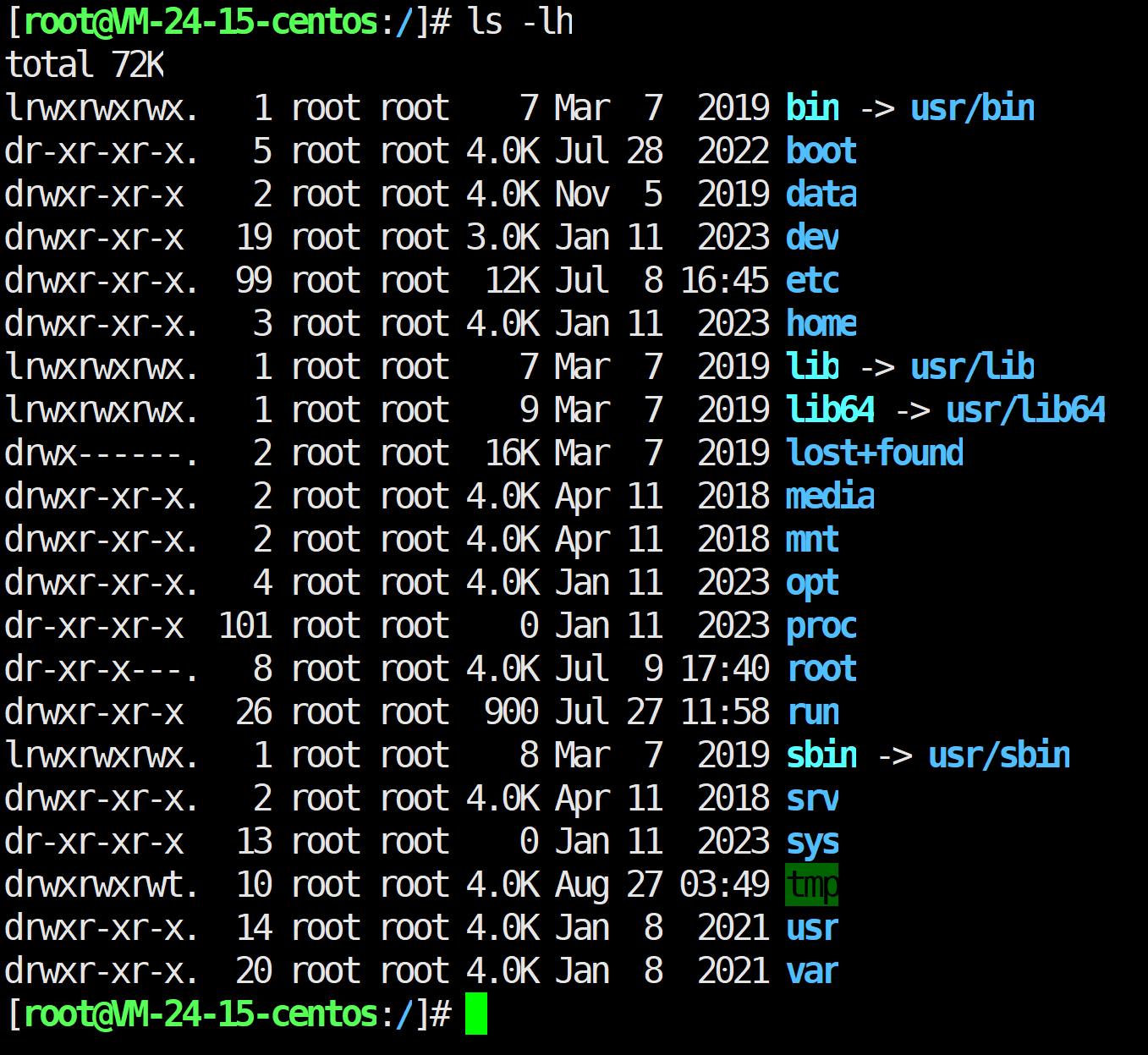Click the 'sbin' symlink name

(821, 755)
